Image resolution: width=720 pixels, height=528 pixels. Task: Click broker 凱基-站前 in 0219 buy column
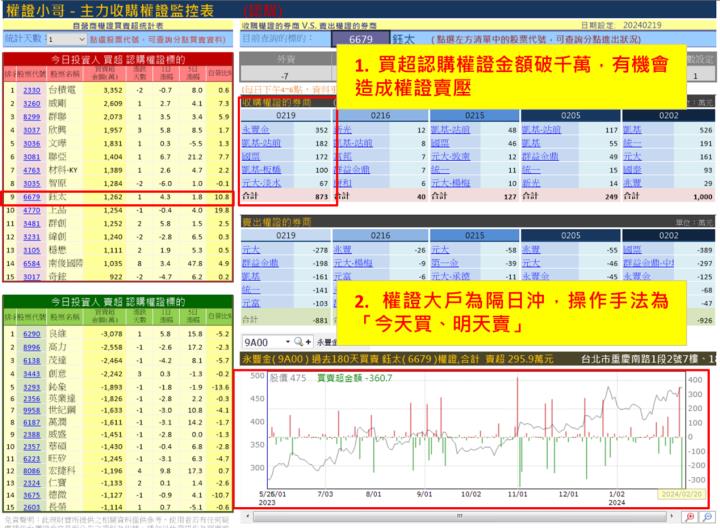[261, 143]
